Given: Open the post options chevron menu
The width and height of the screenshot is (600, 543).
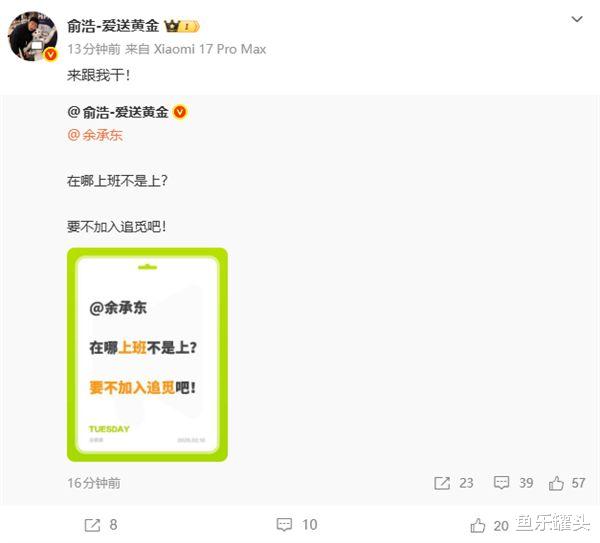Looking at the screenshot, I should click(x=577, y=19).
